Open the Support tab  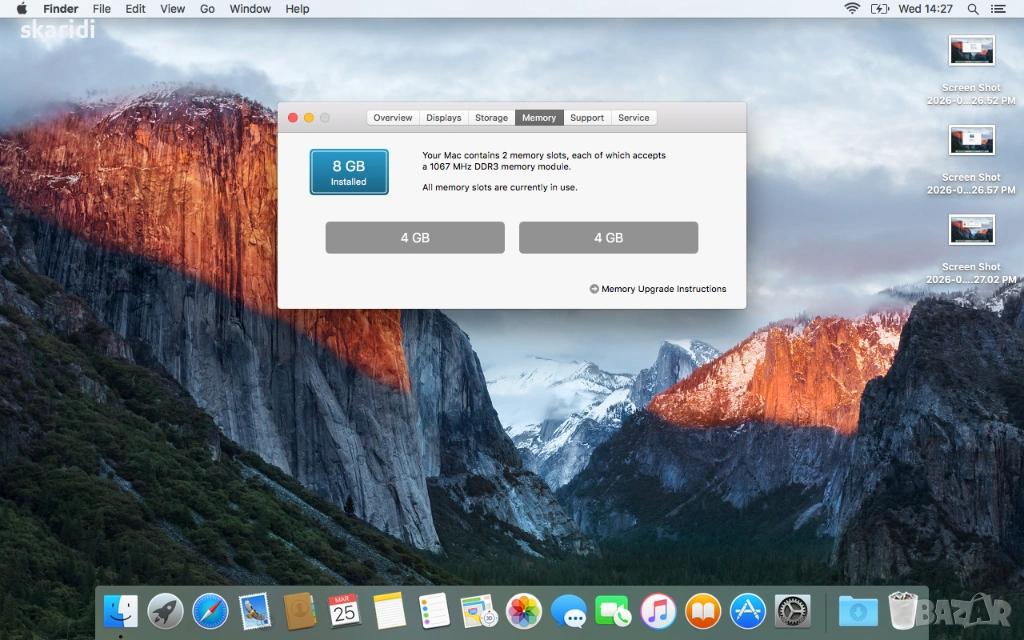[587, 118]
